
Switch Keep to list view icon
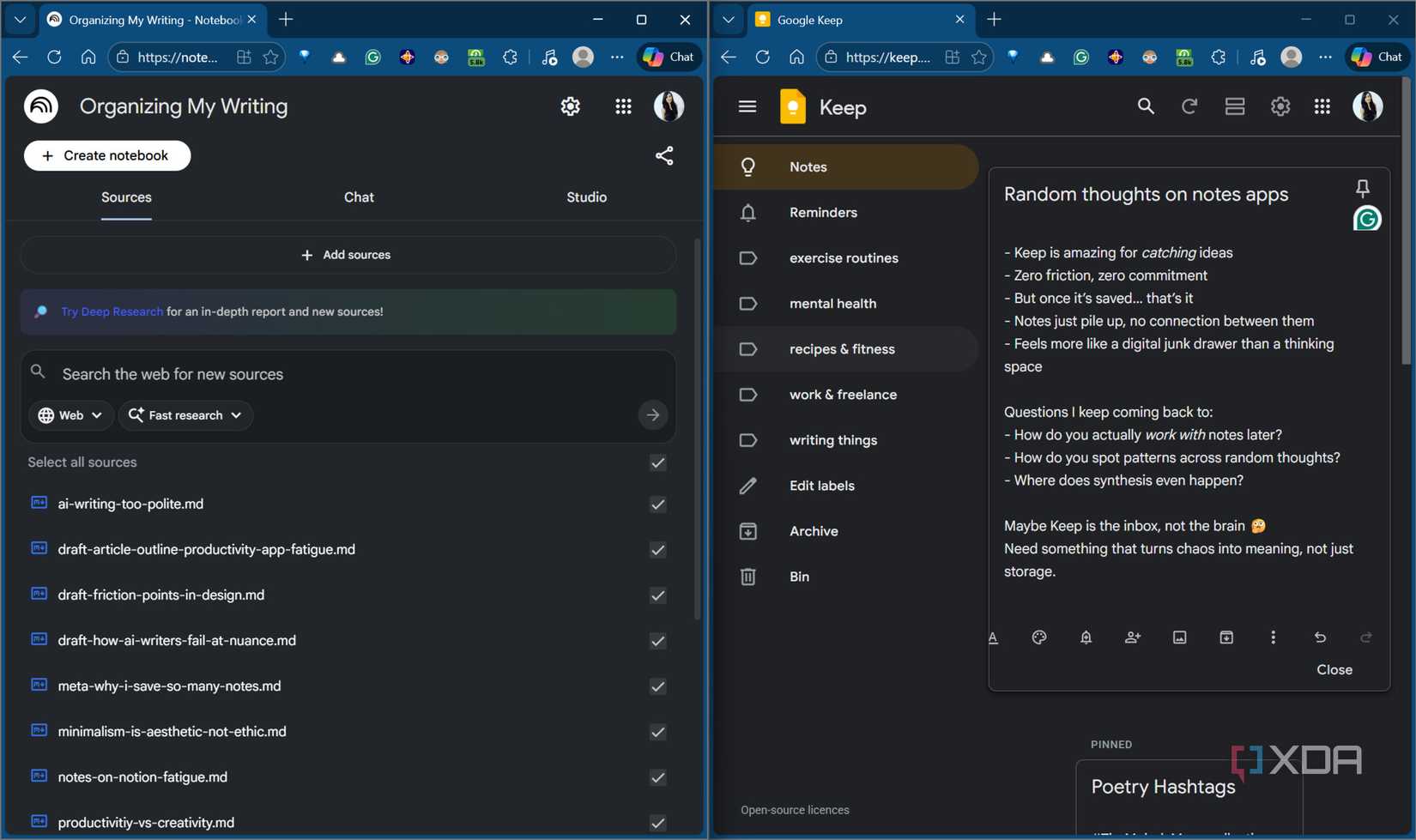(1235, 106)
